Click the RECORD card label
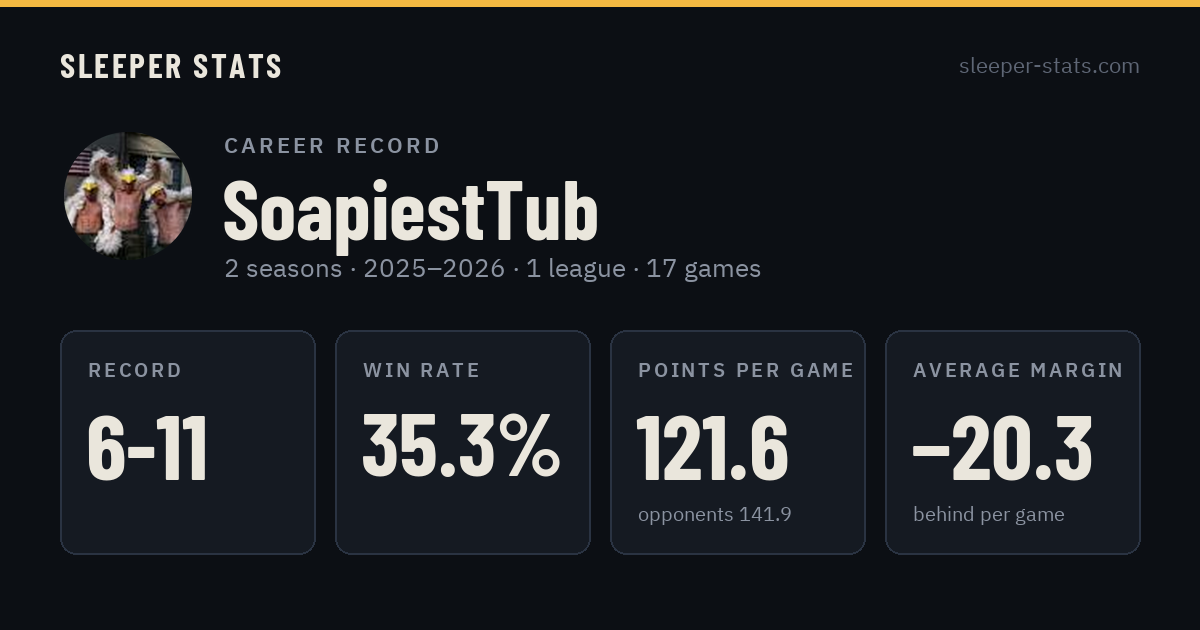The image size is (1200, 630). coord(135,371)
